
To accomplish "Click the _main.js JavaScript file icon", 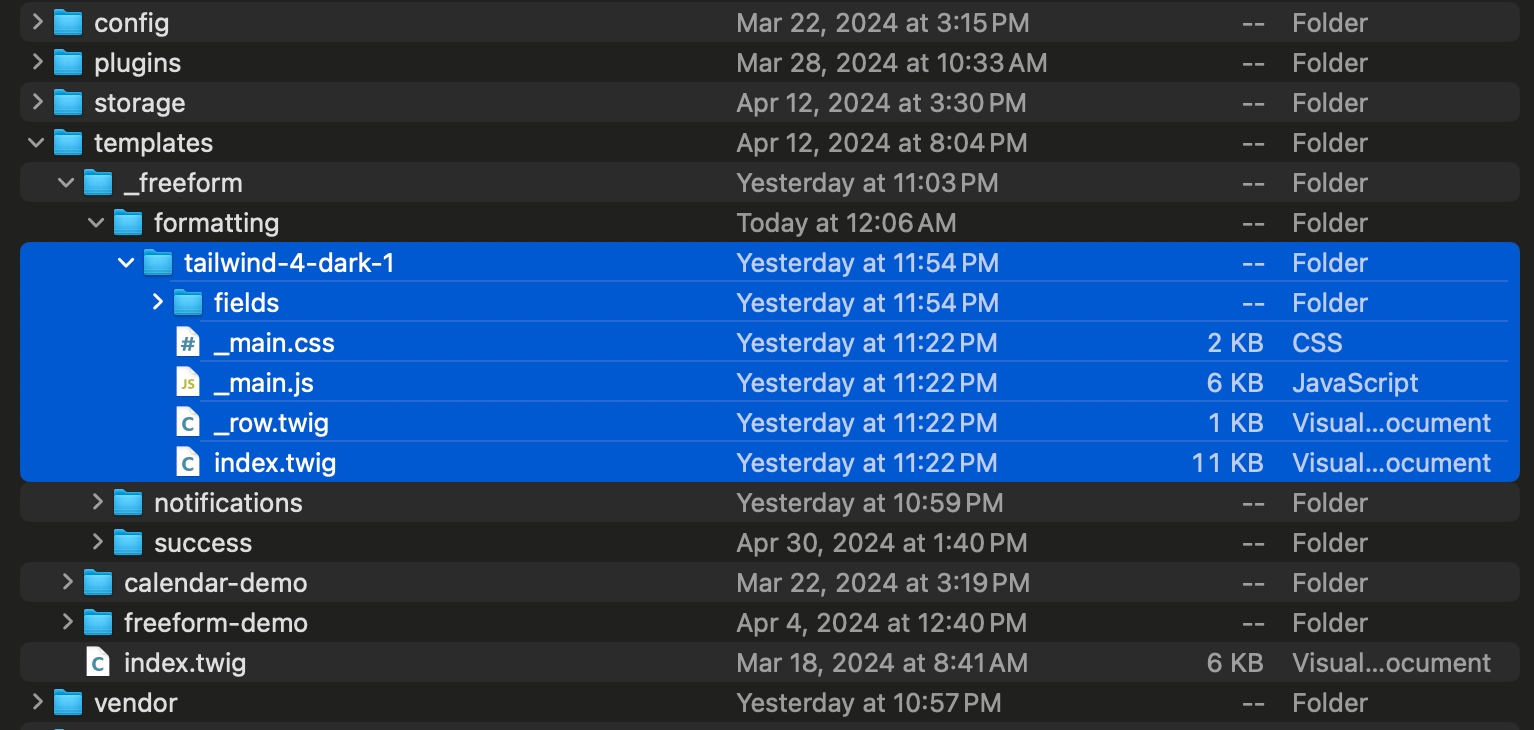I will click(187, 383).
